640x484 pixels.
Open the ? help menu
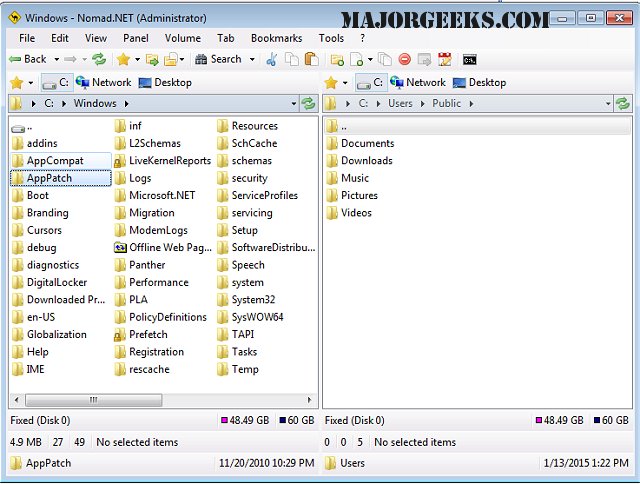pyautogui.click(x=362, y=38)
